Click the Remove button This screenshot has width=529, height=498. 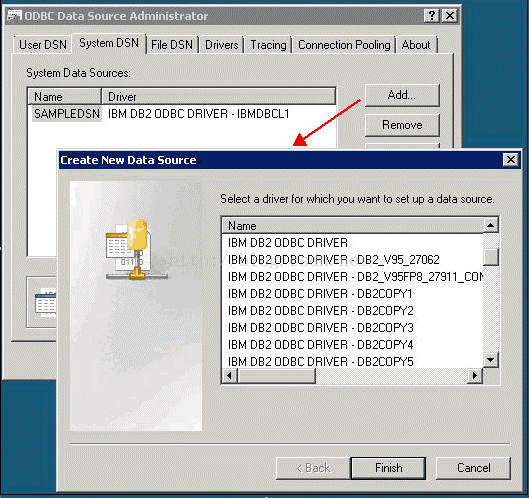[402, 125]
